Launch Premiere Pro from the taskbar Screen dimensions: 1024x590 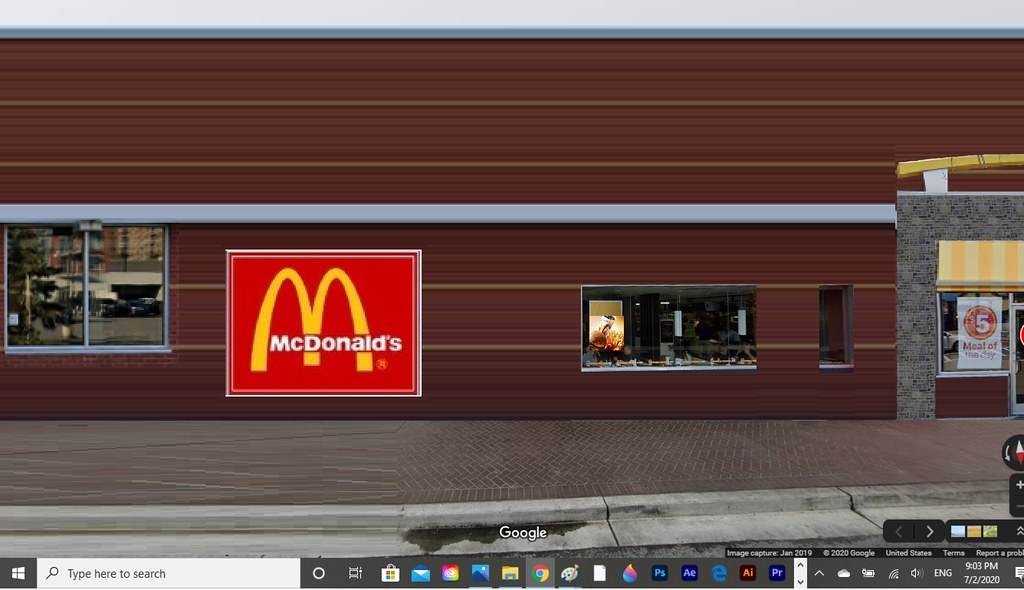[x=776, y=573]
